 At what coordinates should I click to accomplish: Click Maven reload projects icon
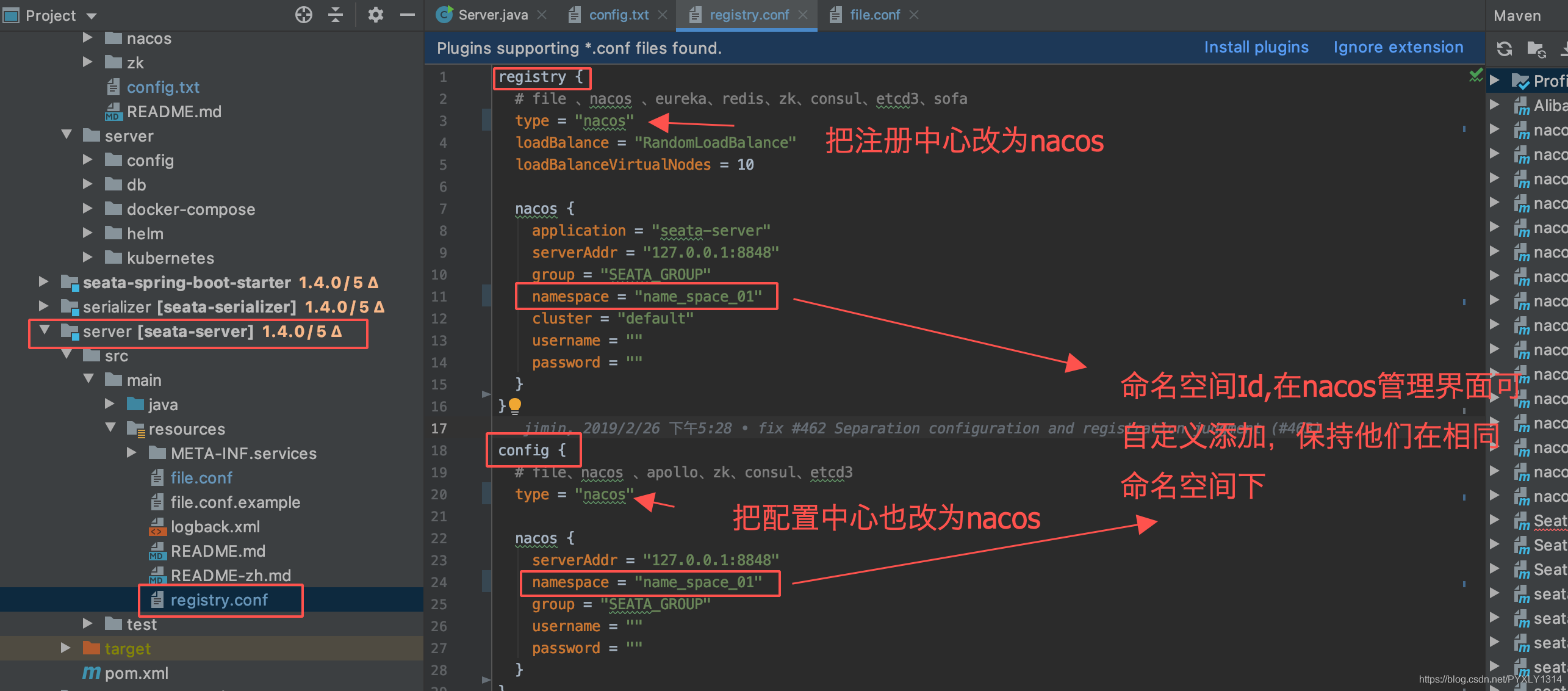coord(1505,49)
